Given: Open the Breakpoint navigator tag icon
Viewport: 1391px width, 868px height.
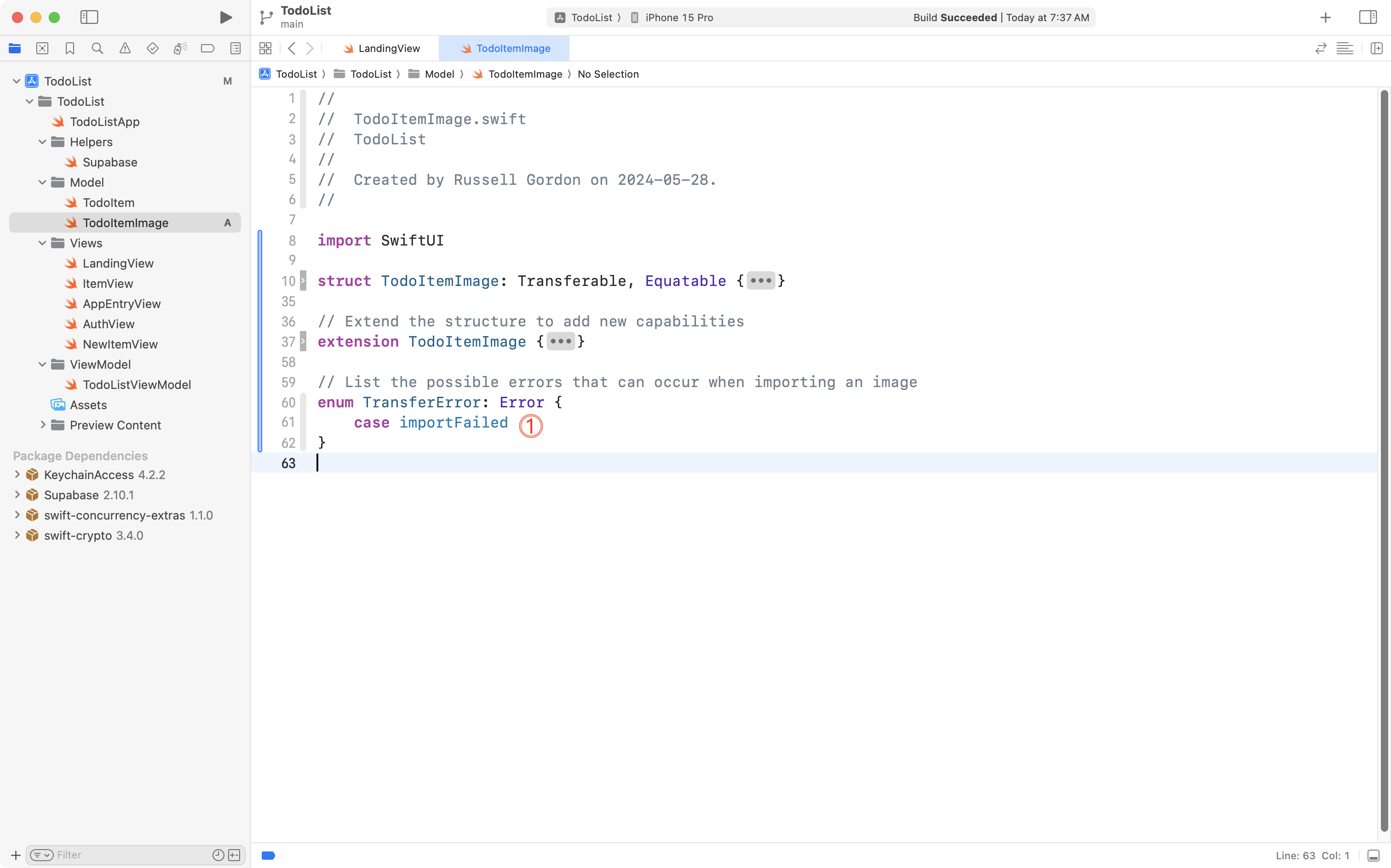Looking at the screenshot, I should 207,48.
